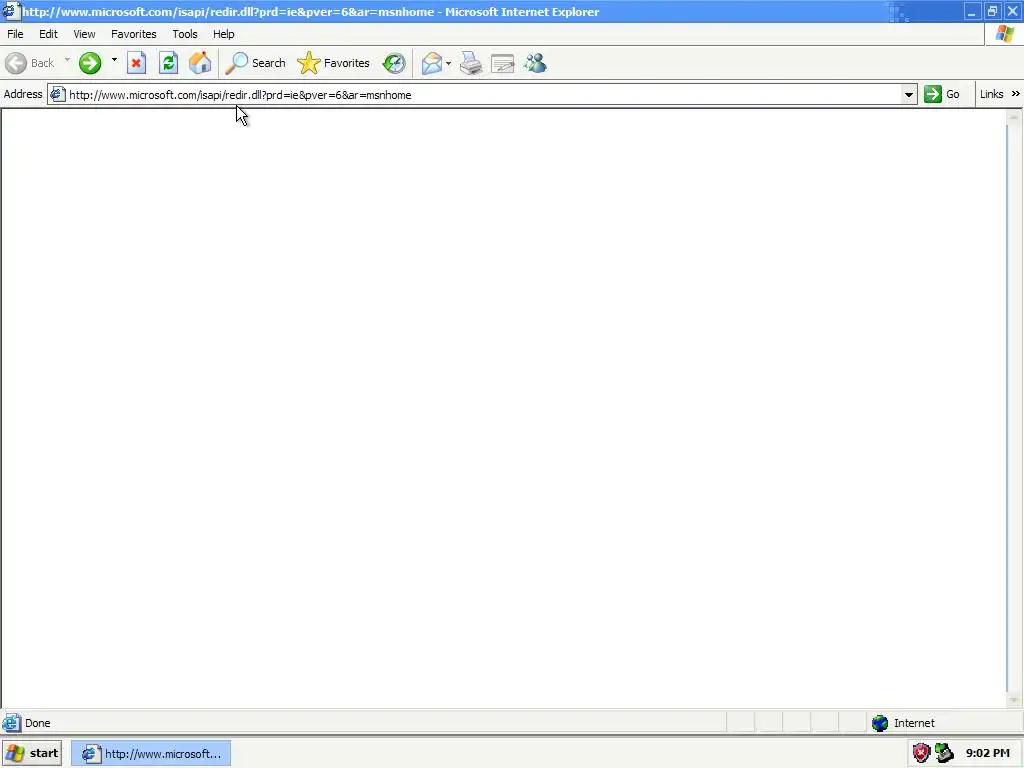Open the Favorites menu in menu bar
The image size is (1024, 768).
tap(134, 34)
